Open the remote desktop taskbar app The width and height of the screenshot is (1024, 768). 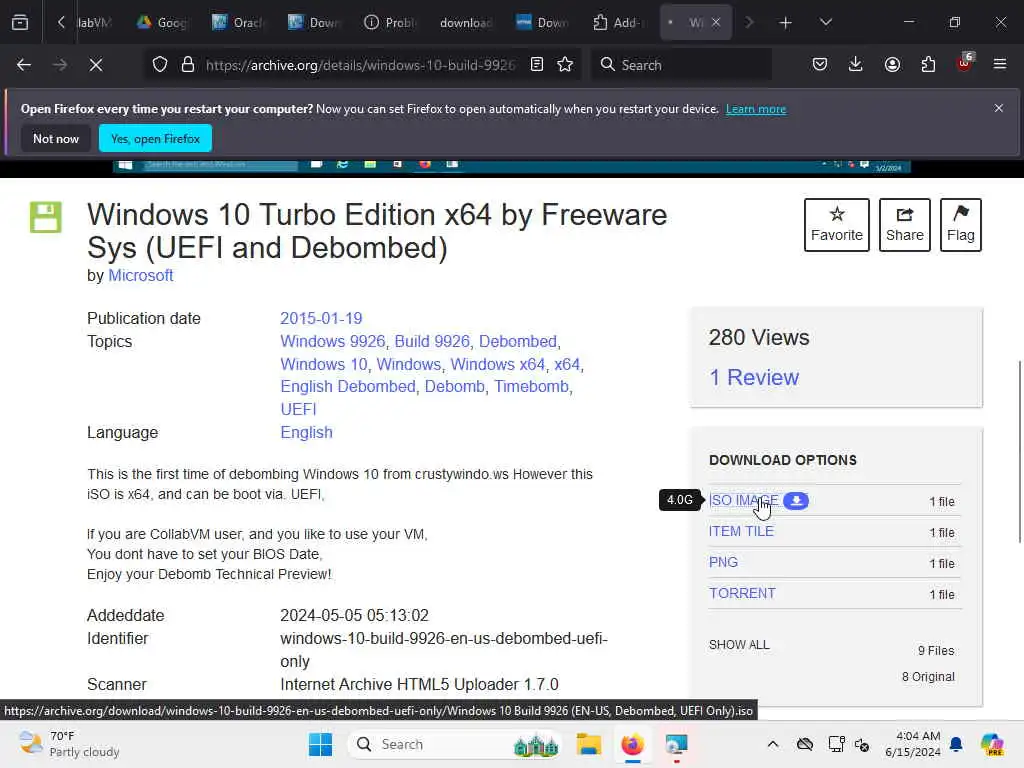[x=676, y=744]
